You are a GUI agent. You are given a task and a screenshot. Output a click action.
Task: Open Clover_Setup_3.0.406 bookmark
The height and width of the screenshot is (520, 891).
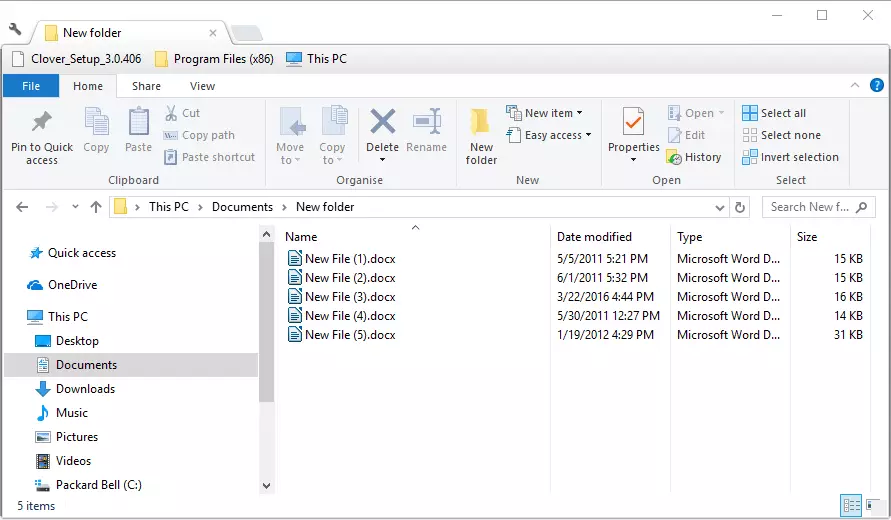click(77, 59)
